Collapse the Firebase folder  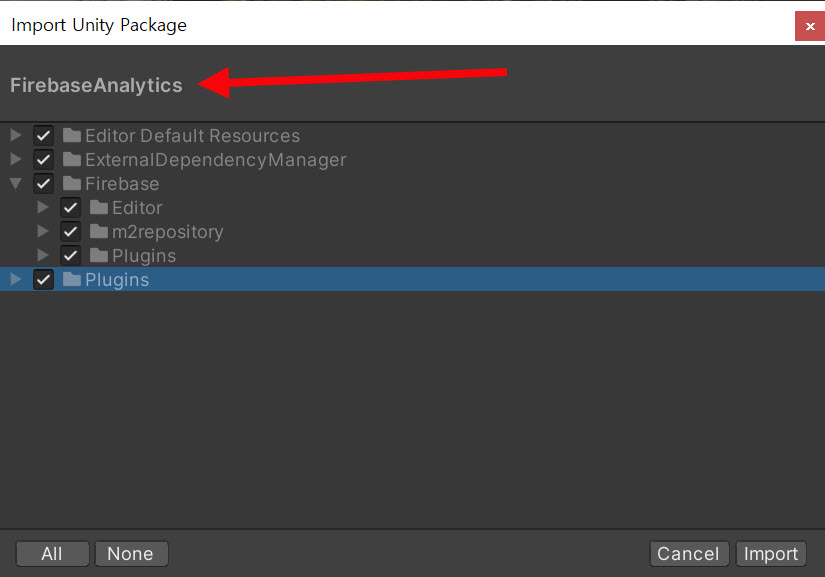(x=16, y=184)
